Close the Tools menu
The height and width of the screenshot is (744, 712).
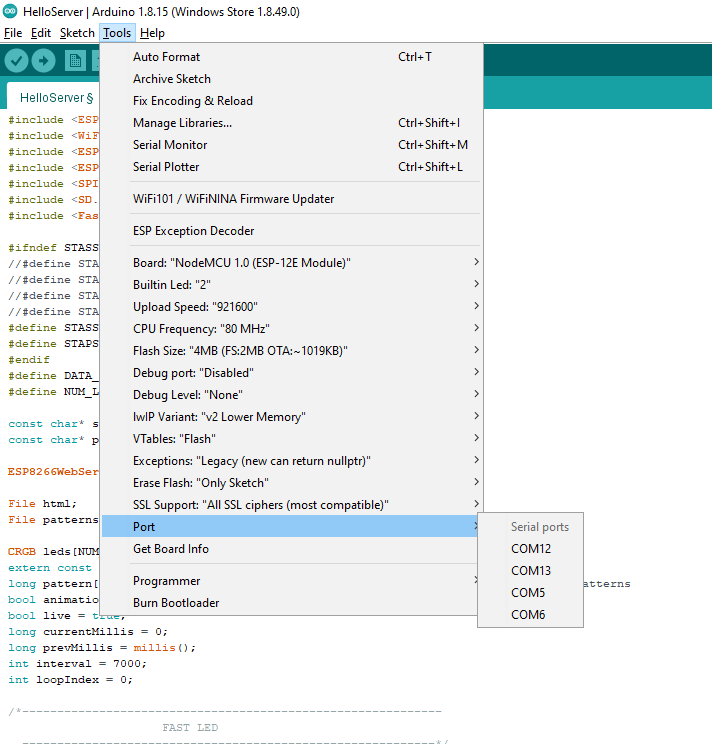(117, 33)
